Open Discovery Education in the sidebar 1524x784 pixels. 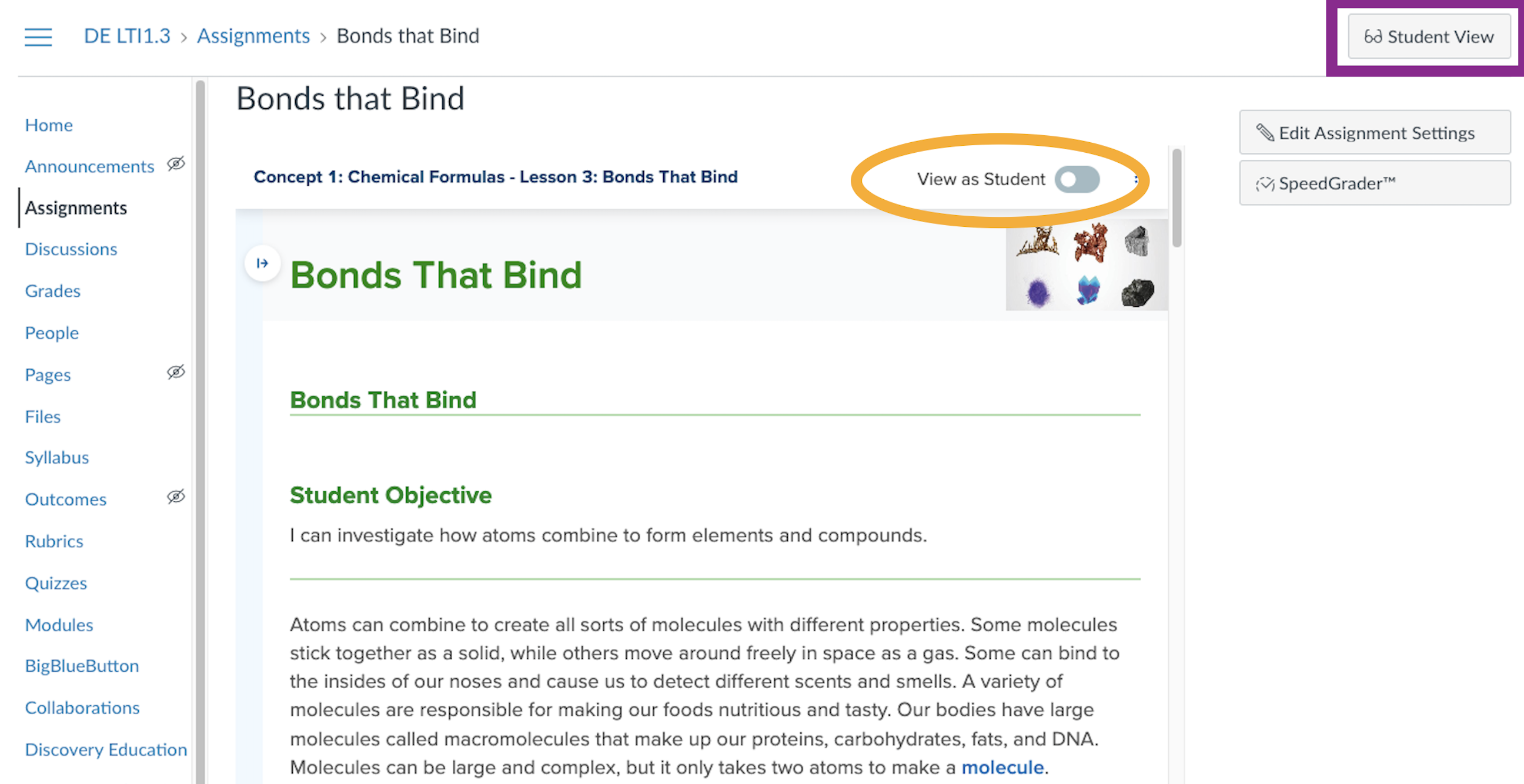(106, 750)
